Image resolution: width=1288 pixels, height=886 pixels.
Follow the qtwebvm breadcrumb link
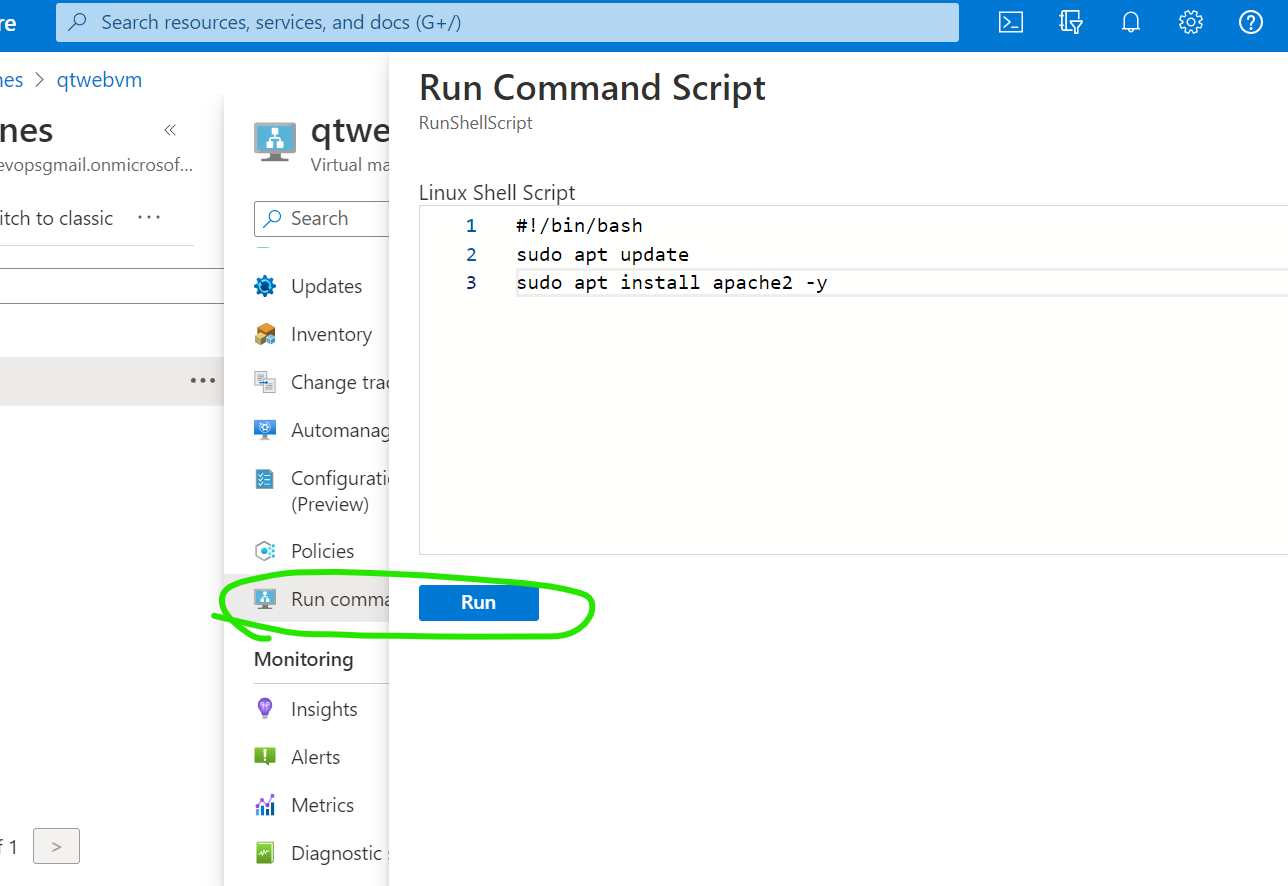[99, 80]
